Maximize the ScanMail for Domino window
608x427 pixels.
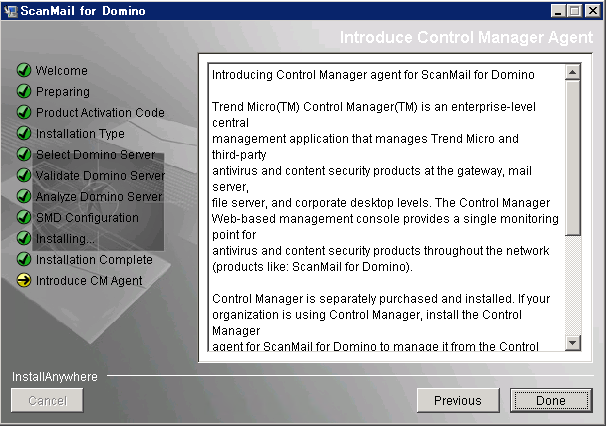coord(574,11)
